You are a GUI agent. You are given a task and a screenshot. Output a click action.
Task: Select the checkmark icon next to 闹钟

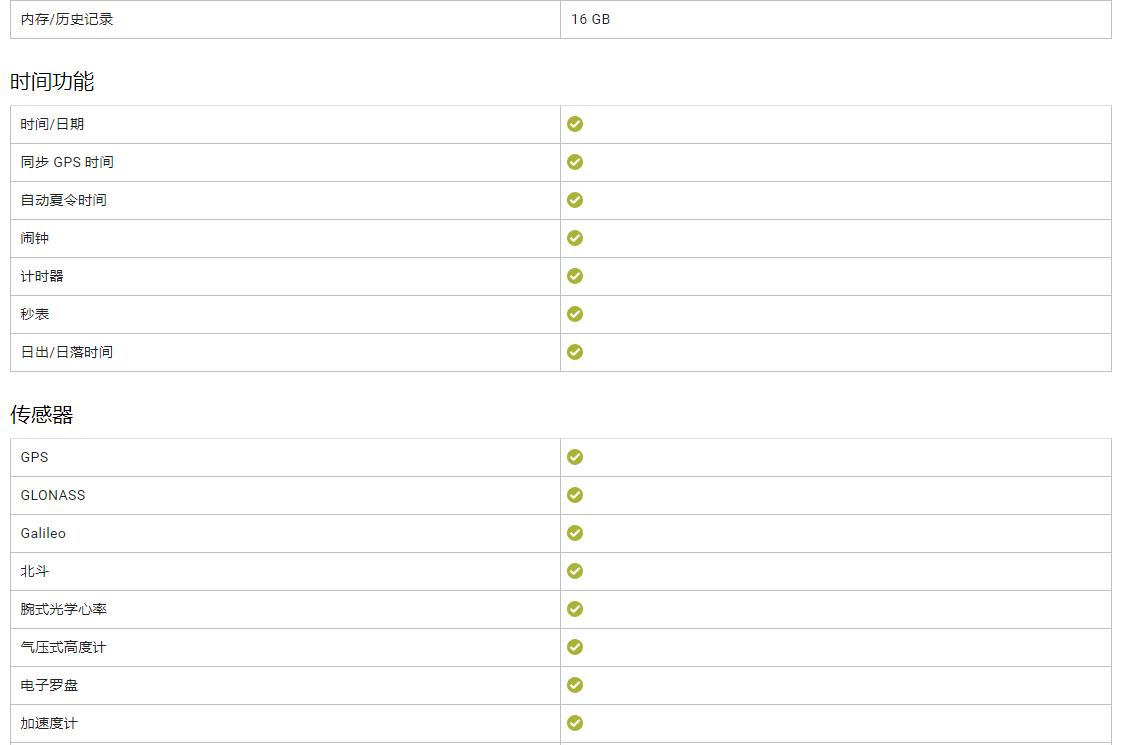574,238
